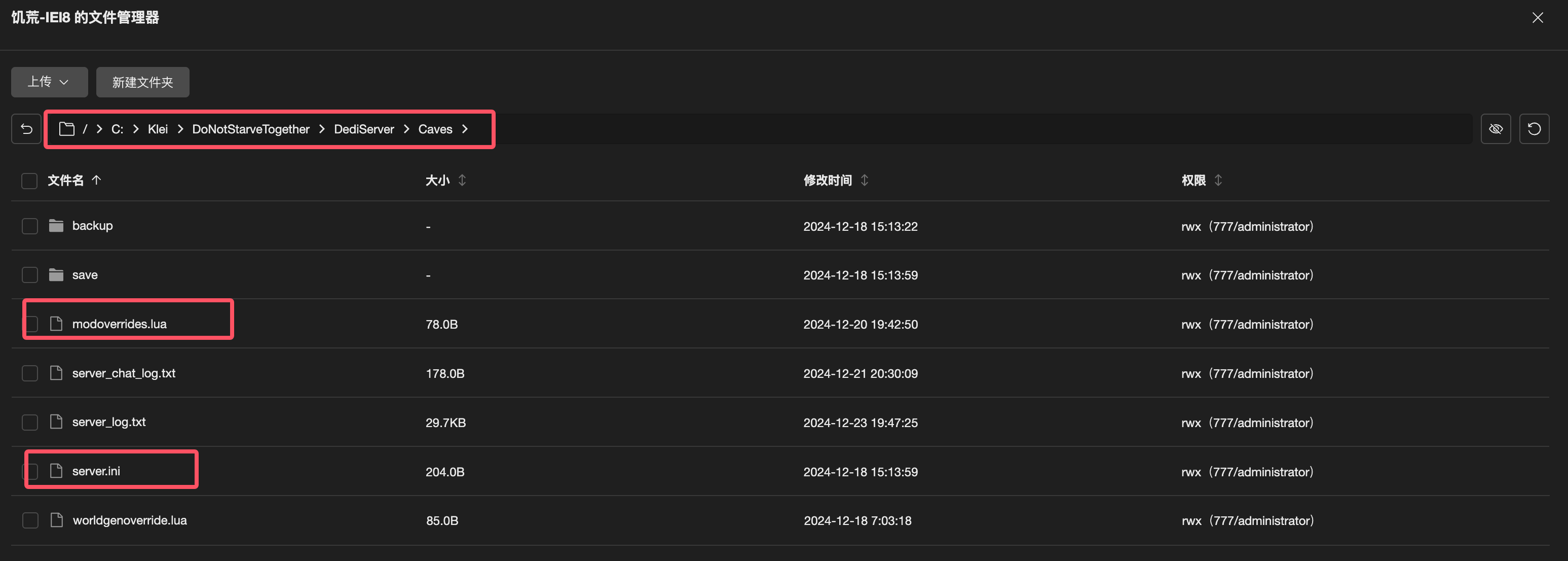Click the worldgenoverride.lua file icon

[57, 519]
